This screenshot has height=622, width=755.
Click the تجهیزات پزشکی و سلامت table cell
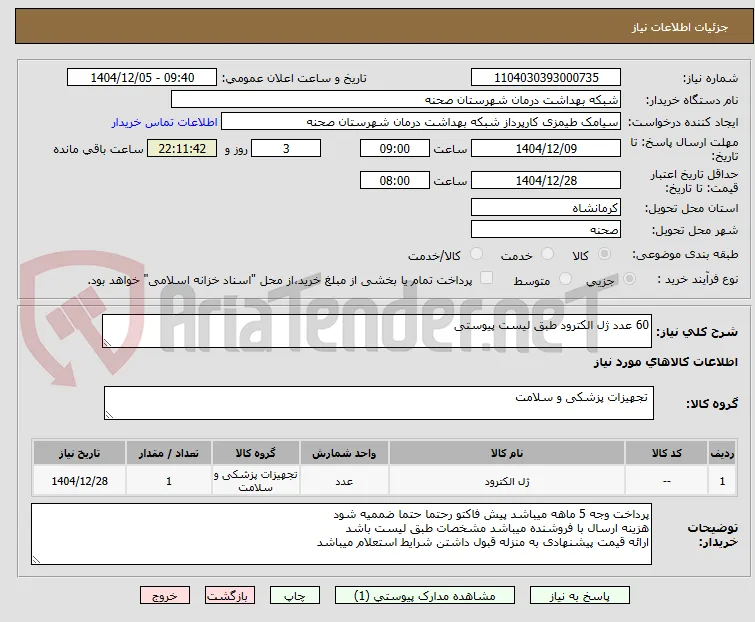click(x=256, y=481)
